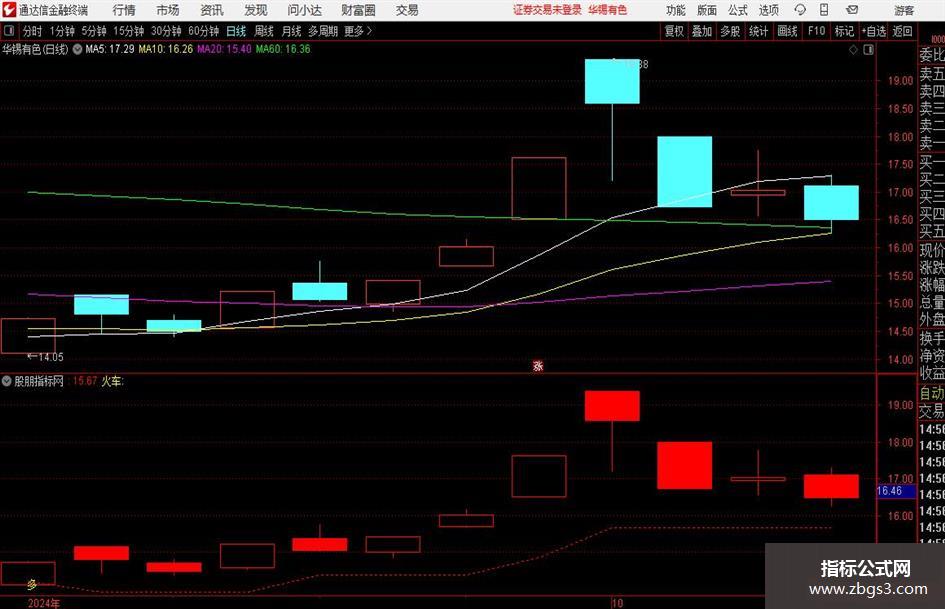
Task: Click the 2024年 date label on time axis
Action: coord(44,603)
